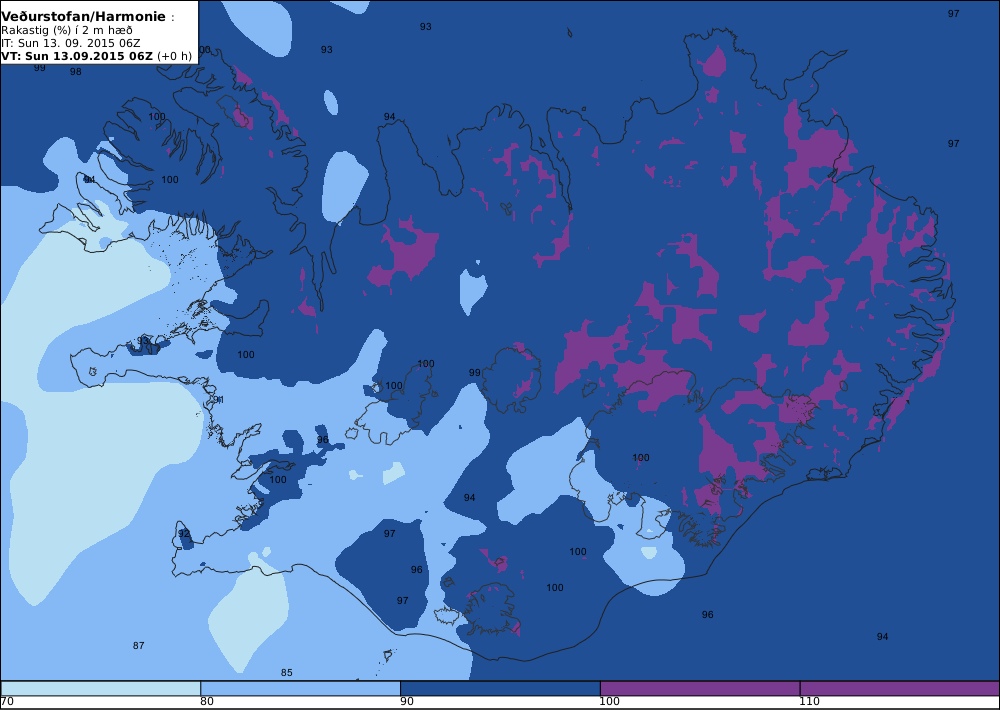Screen dimensions: 1000x710
Task: Click the light blue 80–90 legend swatch
Action: point(300,688)
